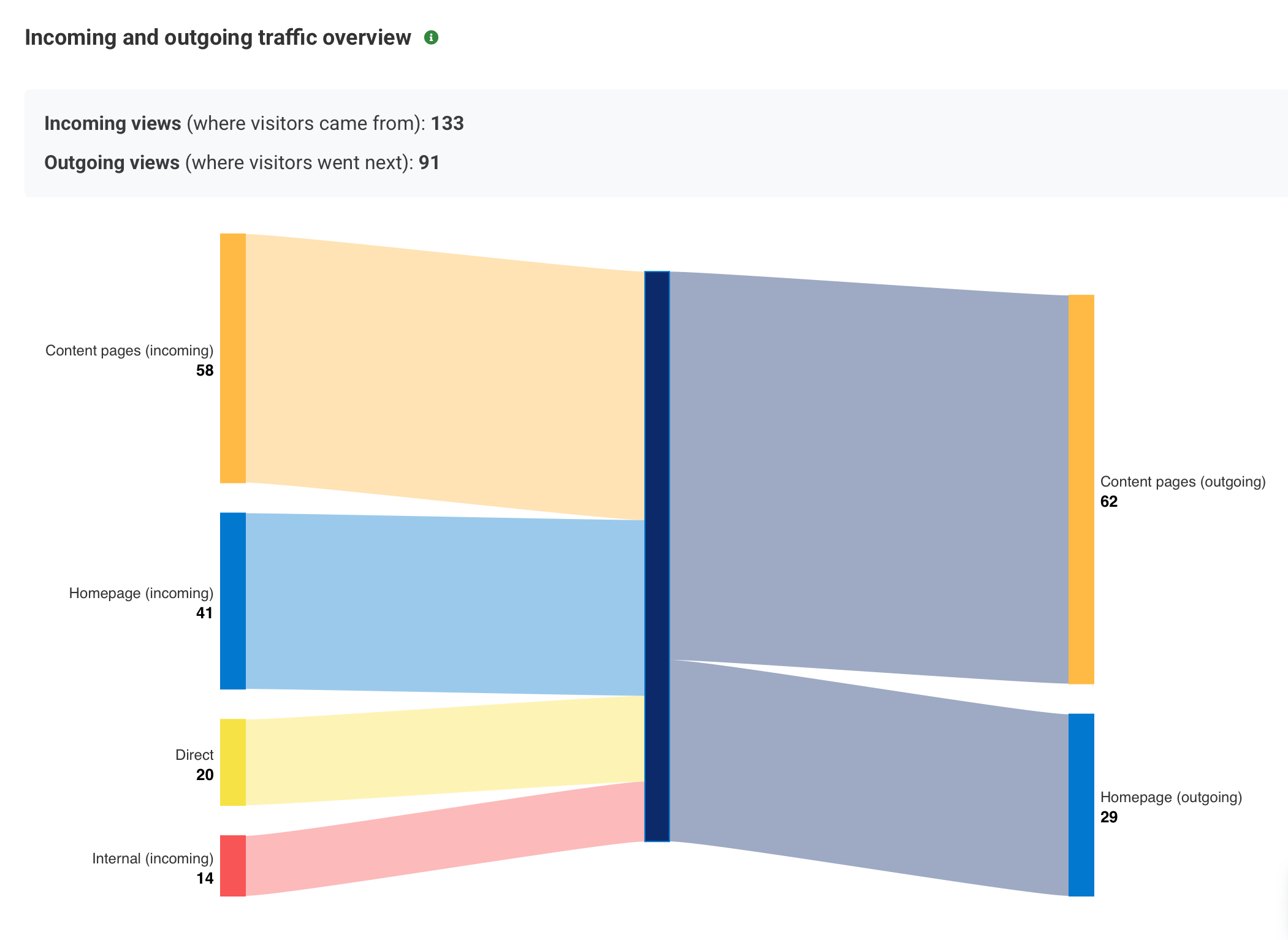
Task: Click the Homepage (outgoing) label
Action: (x=1171, y=797)
